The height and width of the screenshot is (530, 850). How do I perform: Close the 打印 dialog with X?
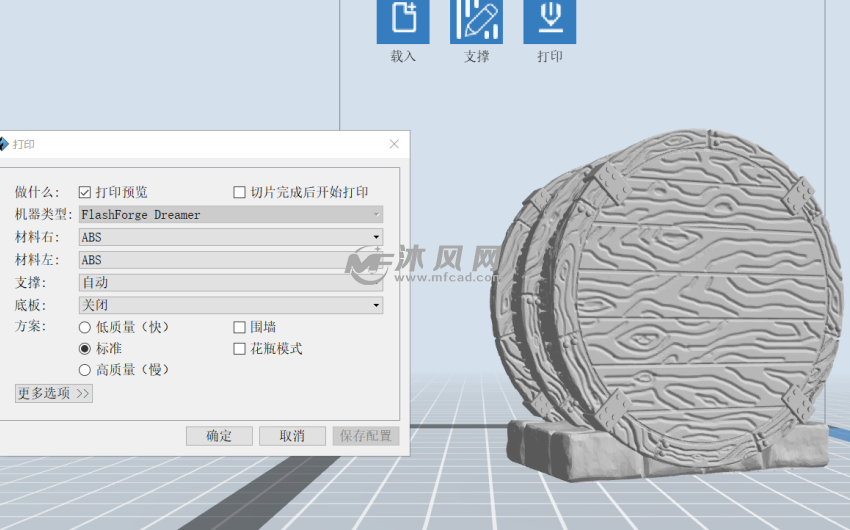pos(394,144)
